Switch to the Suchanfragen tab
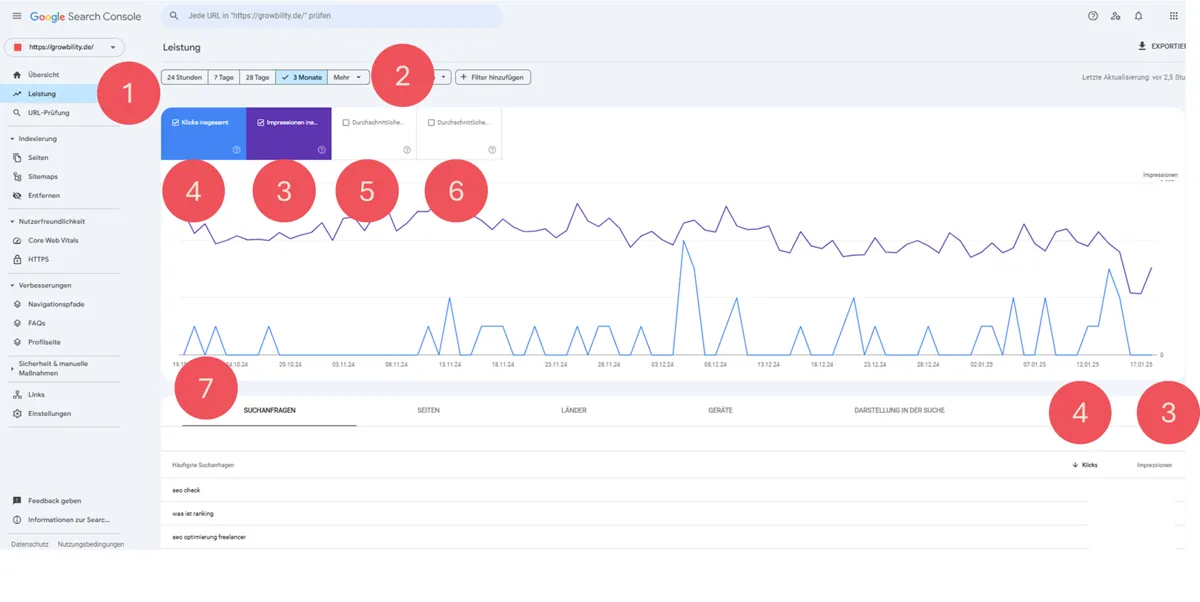 [x=270, y=410]
